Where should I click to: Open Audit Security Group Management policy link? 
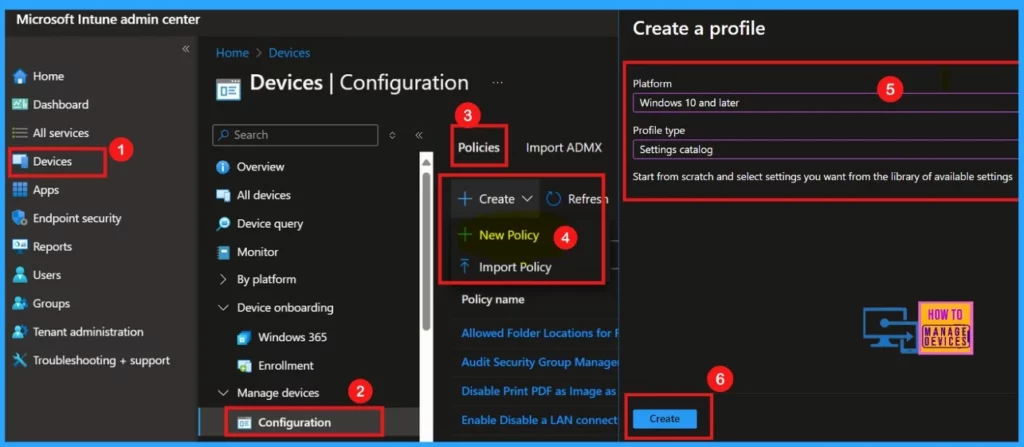pos(539,362)
